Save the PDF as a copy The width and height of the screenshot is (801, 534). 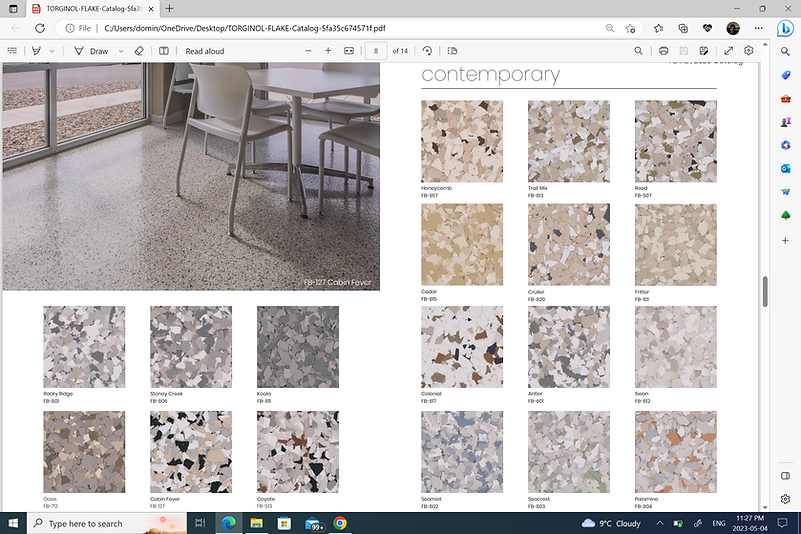point(703,51)
